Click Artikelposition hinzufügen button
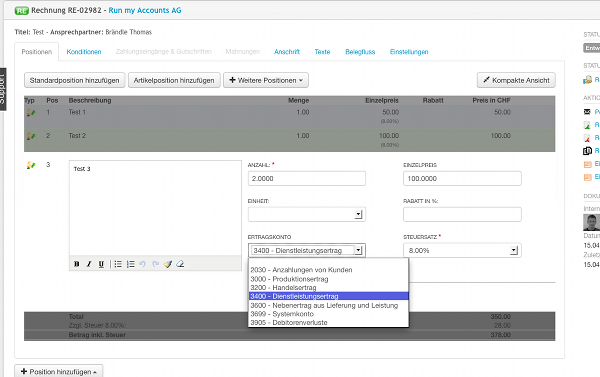600x377 pixels. (x=174, y=80)
